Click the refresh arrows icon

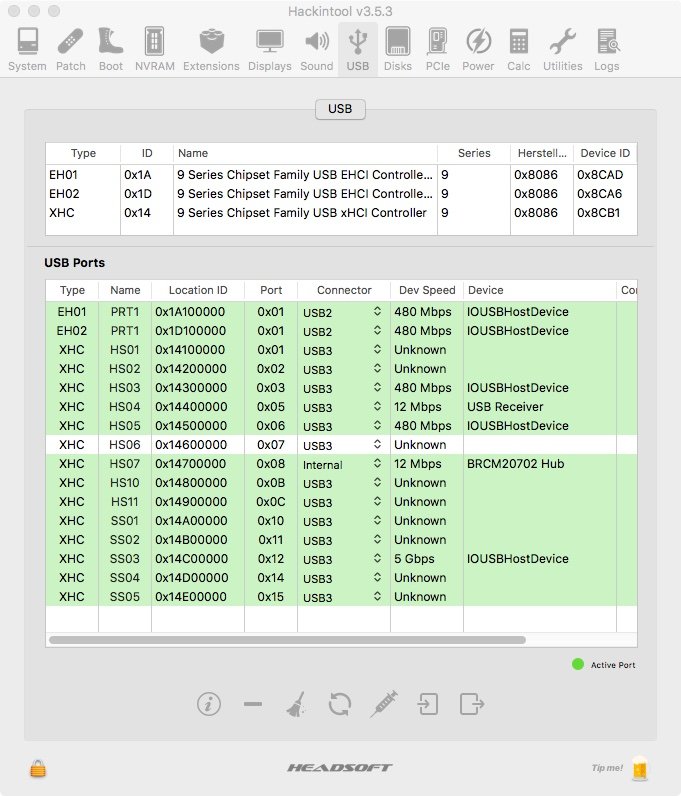coord(340,704)
